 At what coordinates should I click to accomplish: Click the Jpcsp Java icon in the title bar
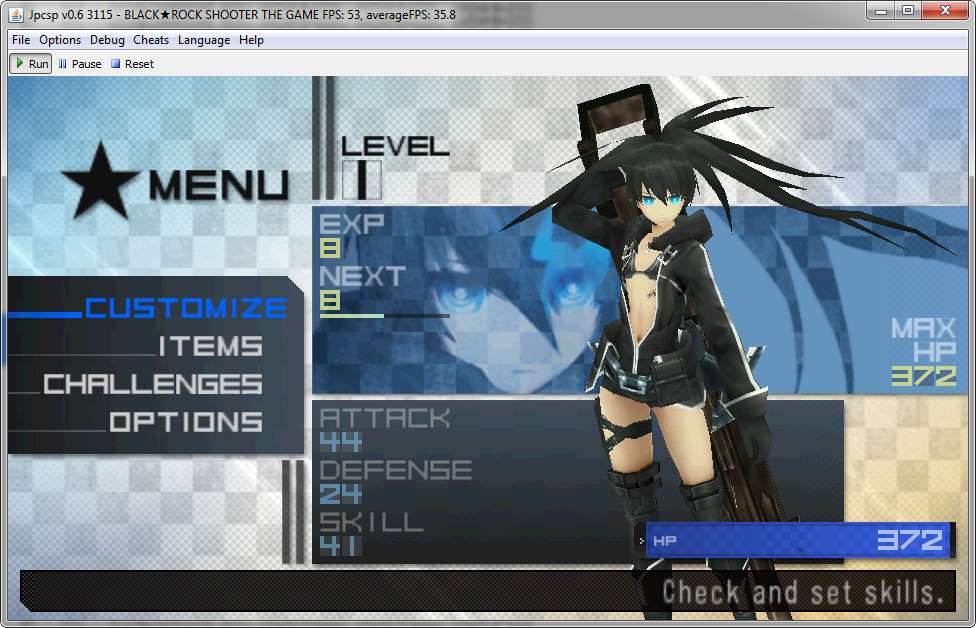pos(16,14)
